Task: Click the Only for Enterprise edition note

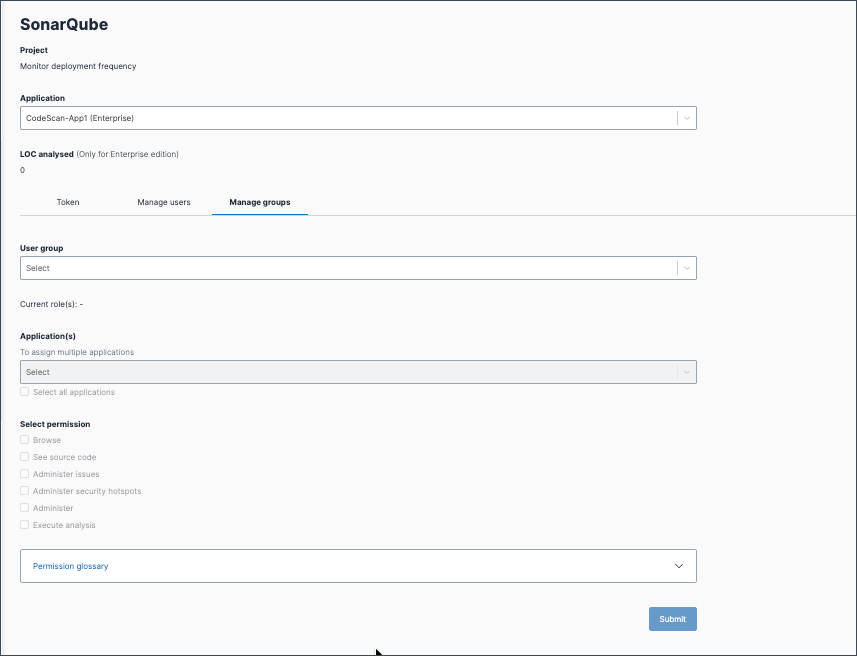Action: click(127, 154)
